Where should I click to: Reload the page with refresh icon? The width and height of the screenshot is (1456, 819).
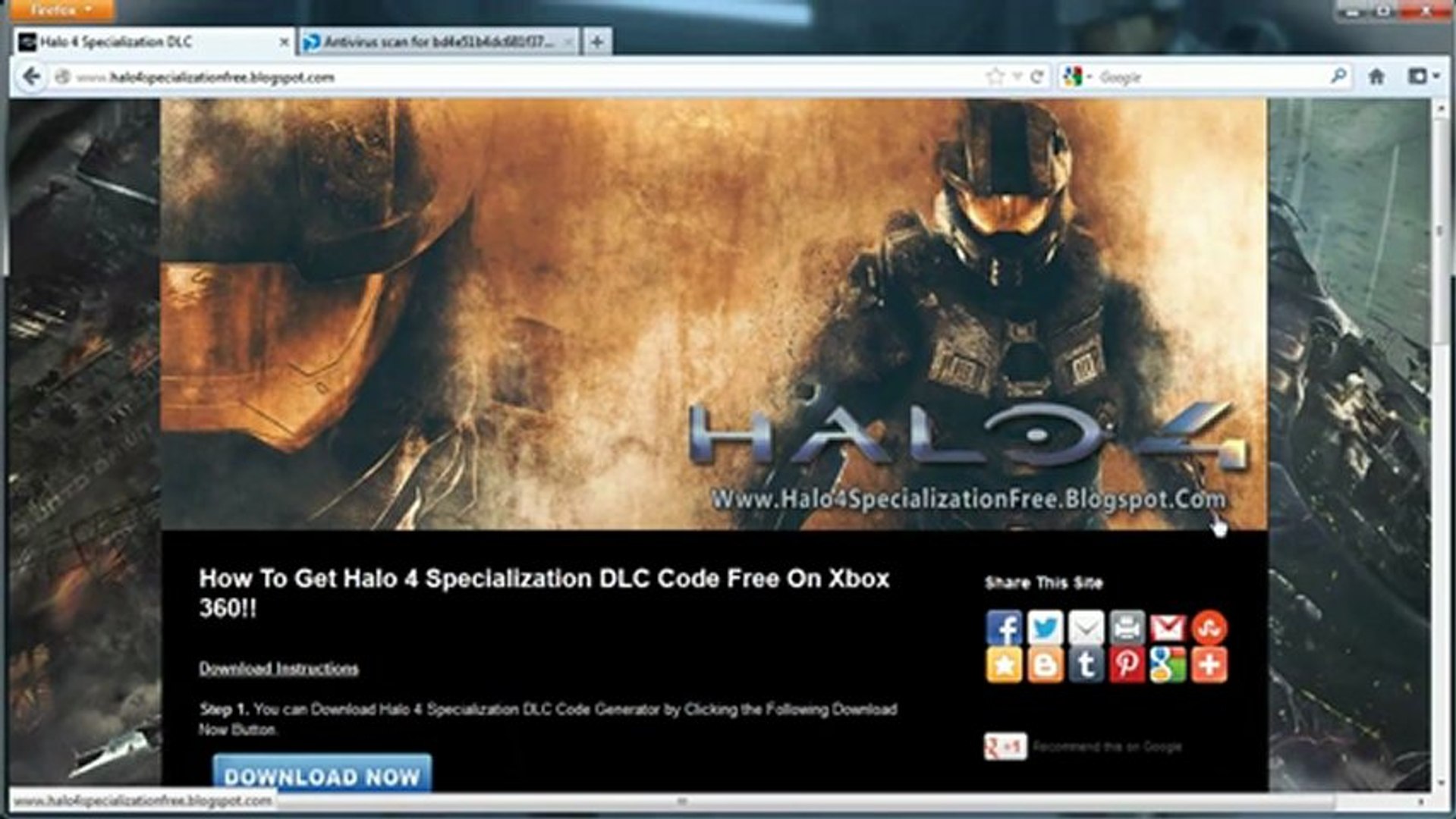pos(1037,77)
